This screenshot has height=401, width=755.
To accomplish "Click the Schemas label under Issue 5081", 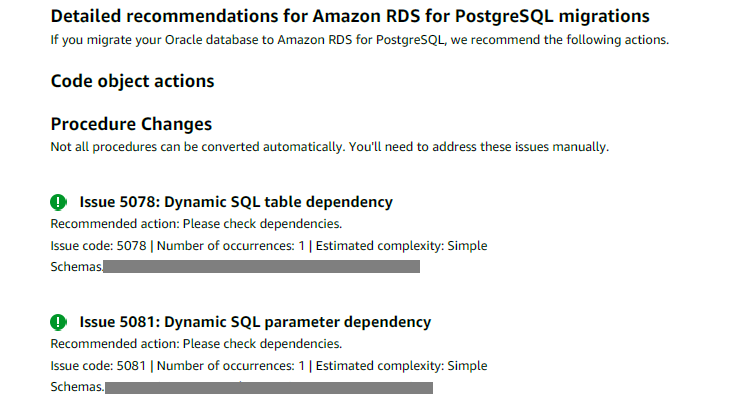I will pos(77,387).
